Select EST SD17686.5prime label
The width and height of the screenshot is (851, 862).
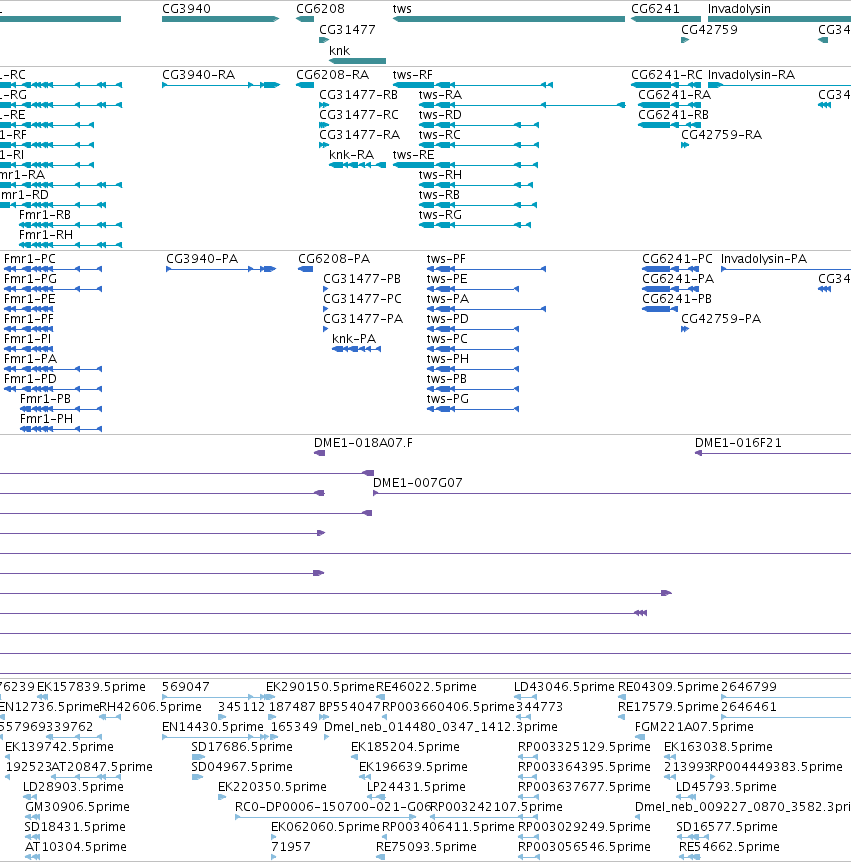pyautogui.click(x=242, y=747)
